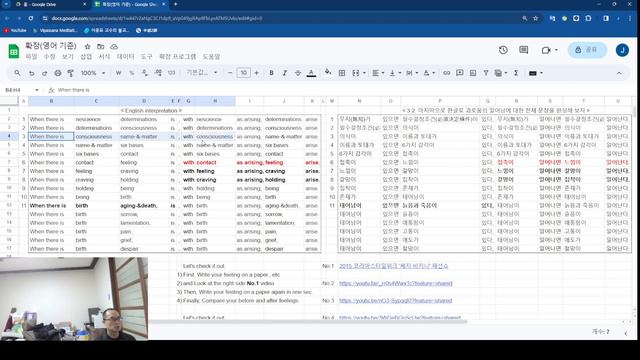Screen dimensions: 640x360
Task: Open the 데이터 (Data) menu
Action: click(126, 57)
